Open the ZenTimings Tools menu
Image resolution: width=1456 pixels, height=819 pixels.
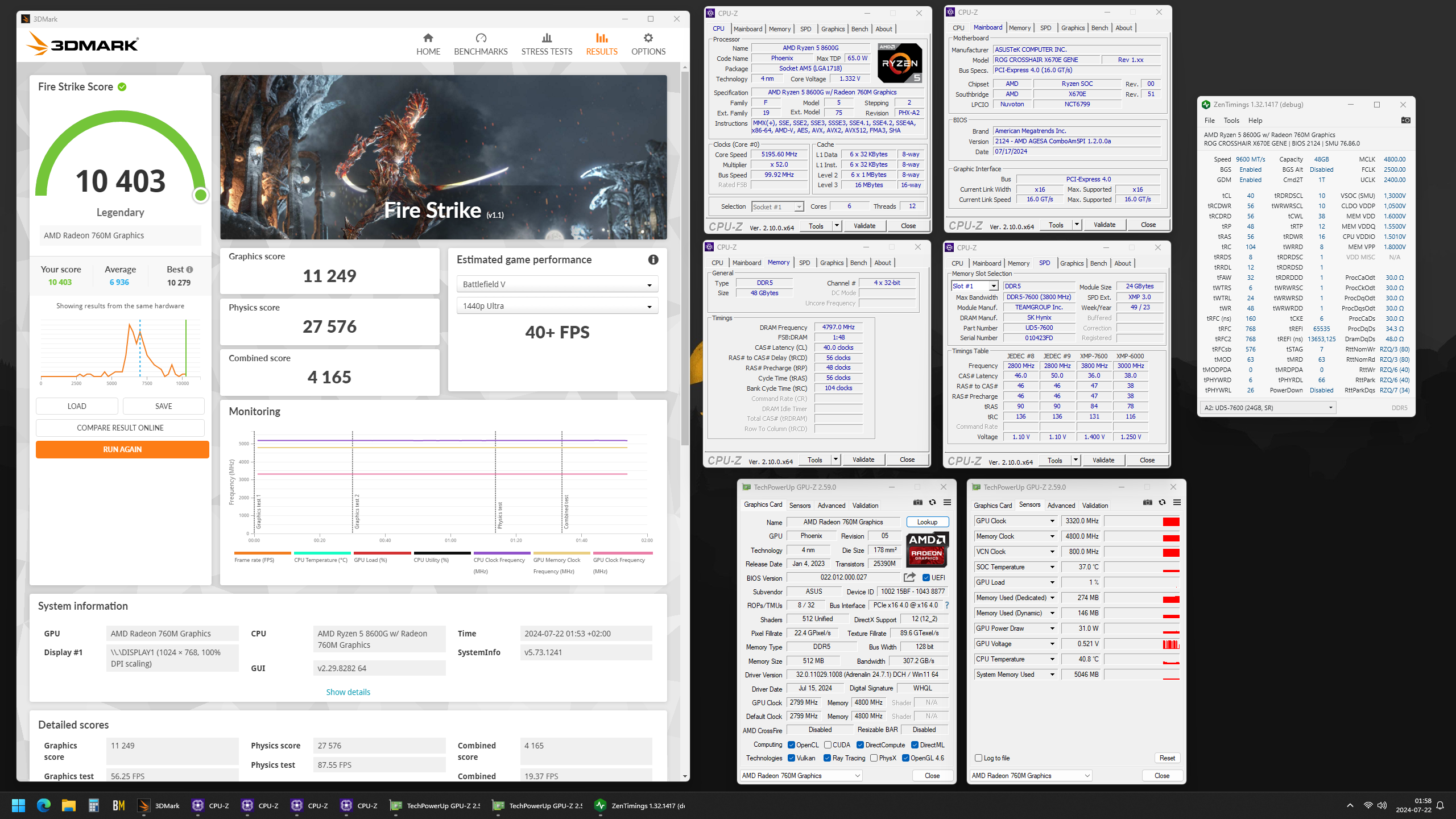point(1231,120)
